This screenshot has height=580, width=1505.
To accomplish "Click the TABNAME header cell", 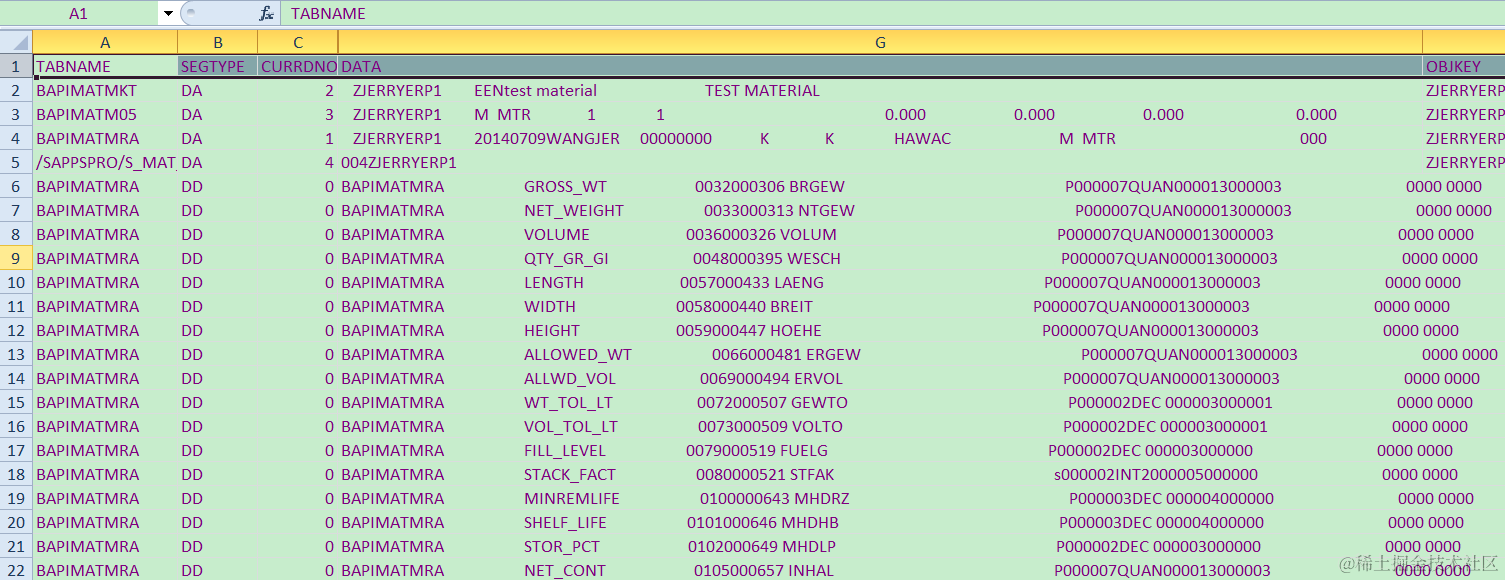I will (105, 67).
